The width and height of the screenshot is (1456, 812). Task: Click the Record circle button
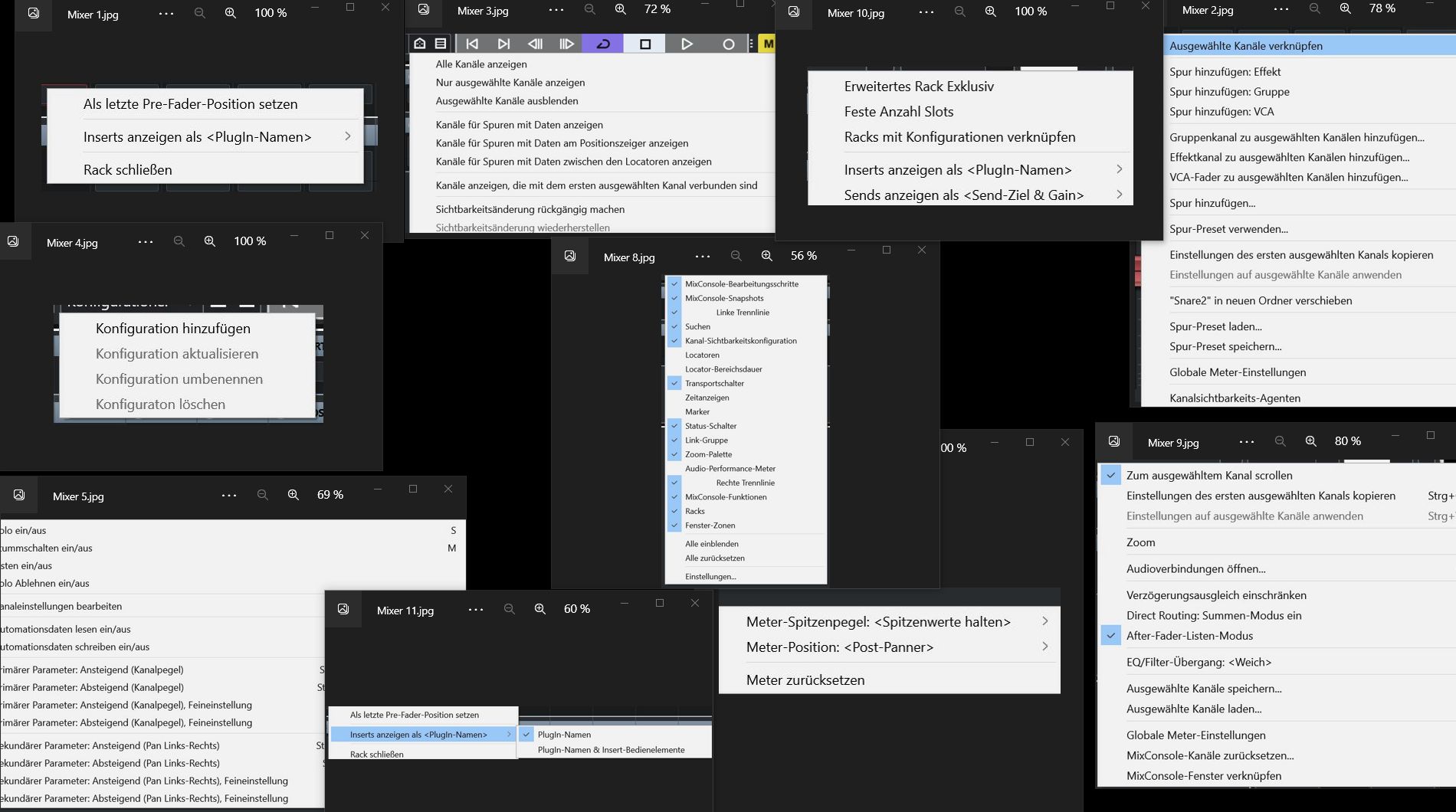pyautogui.click(x=728, y=44)
